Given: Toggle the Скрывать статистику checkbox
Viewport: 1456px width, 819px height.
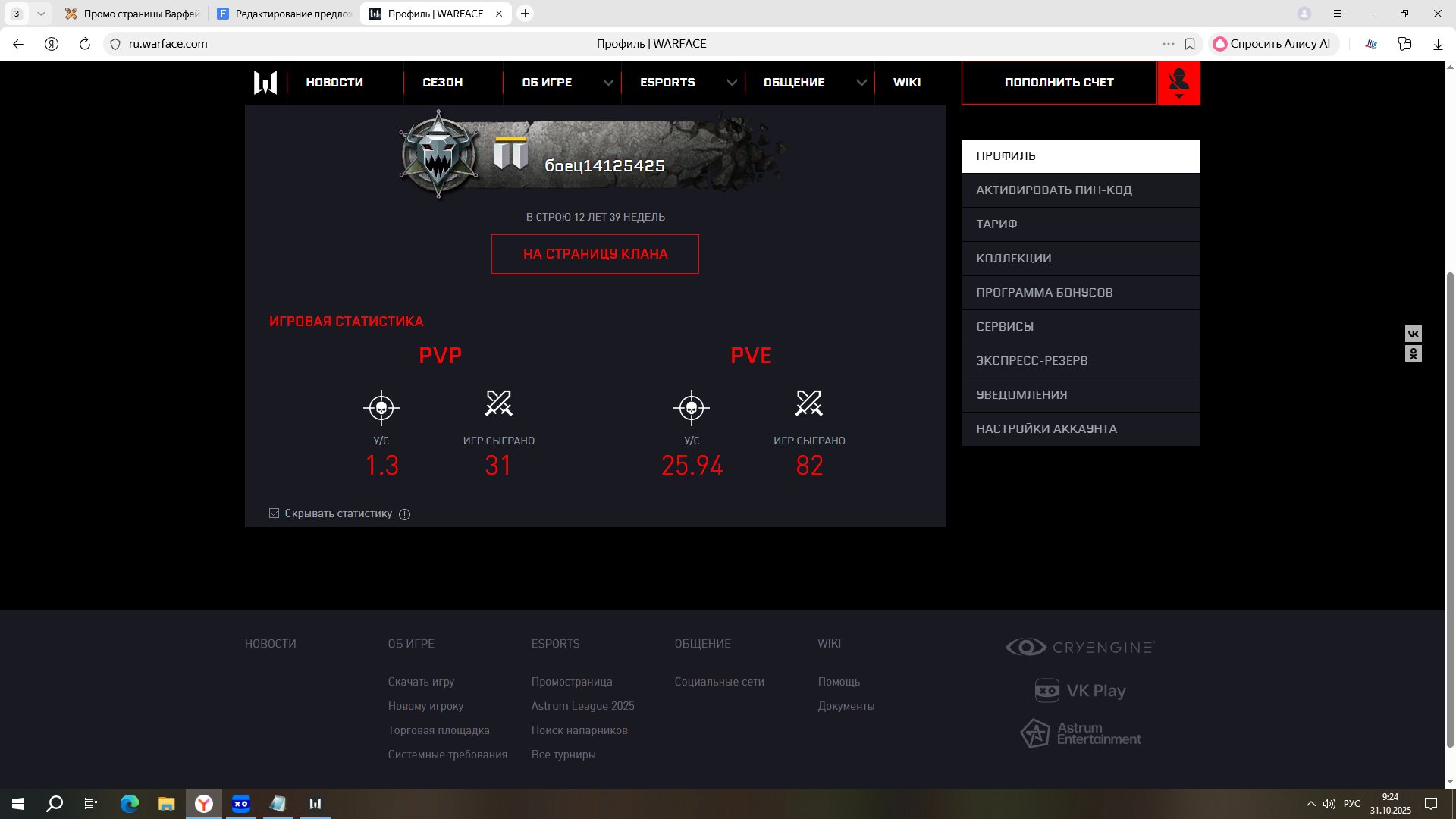Looking at the screenshot, I should click(x=275, y=513).
